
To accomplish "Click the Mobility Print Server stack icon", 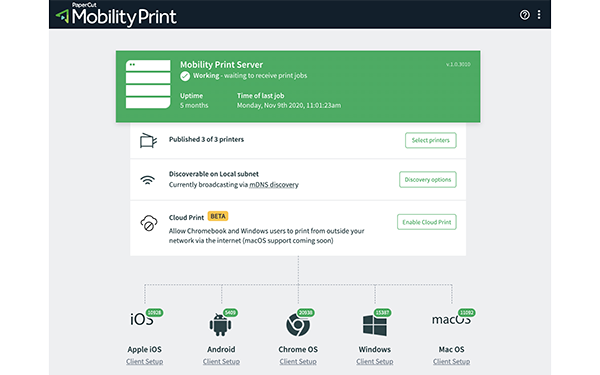I will [148, 84].
